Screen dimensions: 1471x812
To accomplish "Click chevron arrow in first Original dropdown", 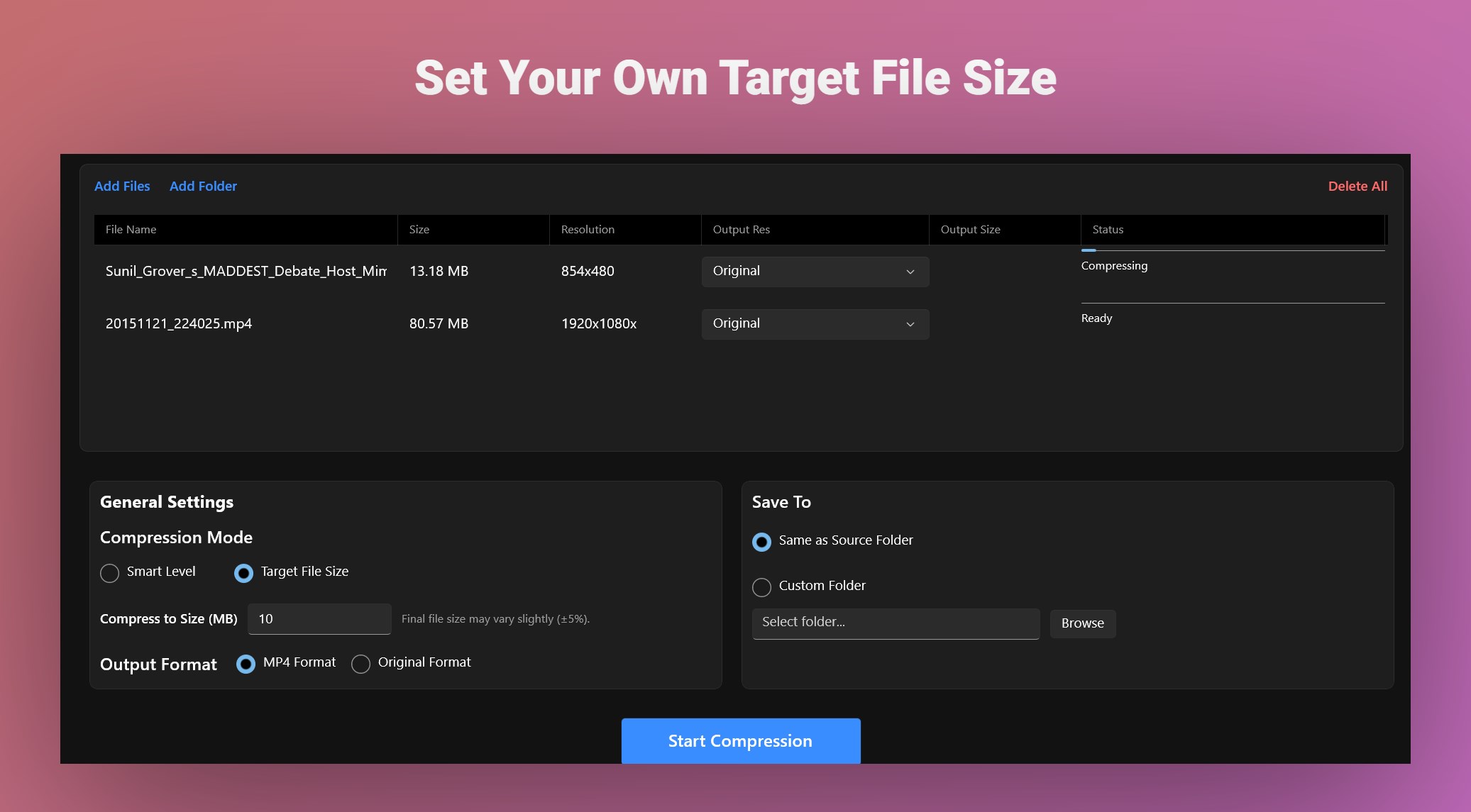I will pyautogui.click(x=910, y=272).
